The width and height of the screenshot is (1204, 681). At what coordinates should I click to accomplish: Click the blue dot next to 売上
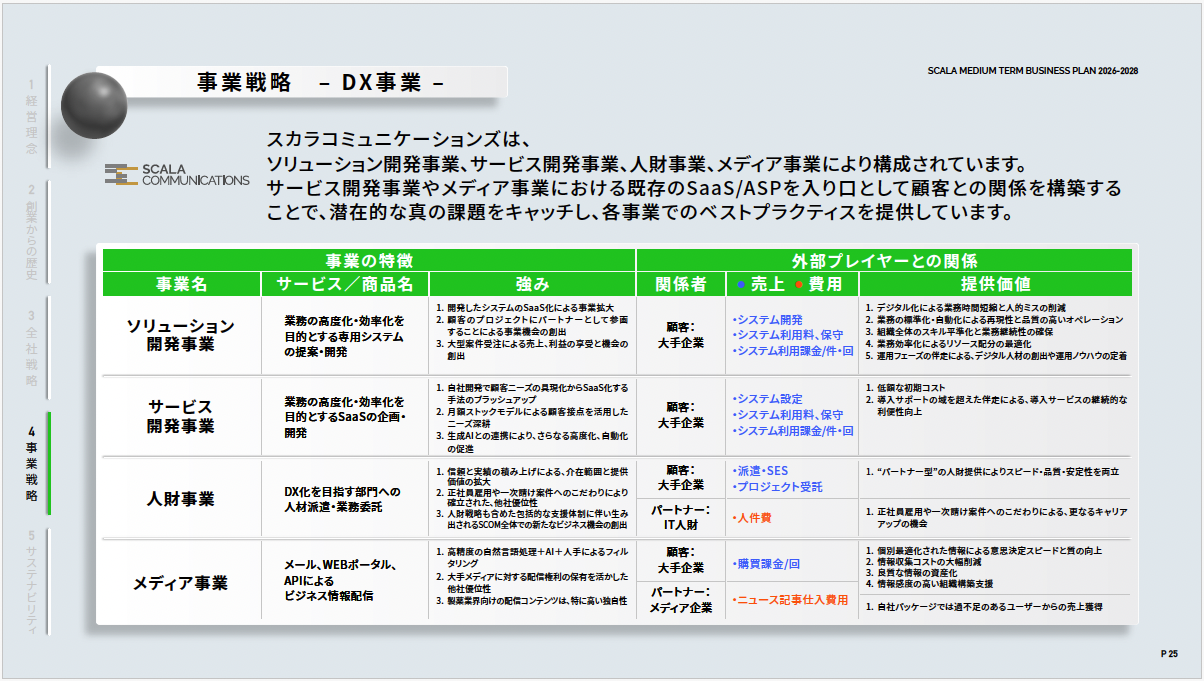(740, 284)
